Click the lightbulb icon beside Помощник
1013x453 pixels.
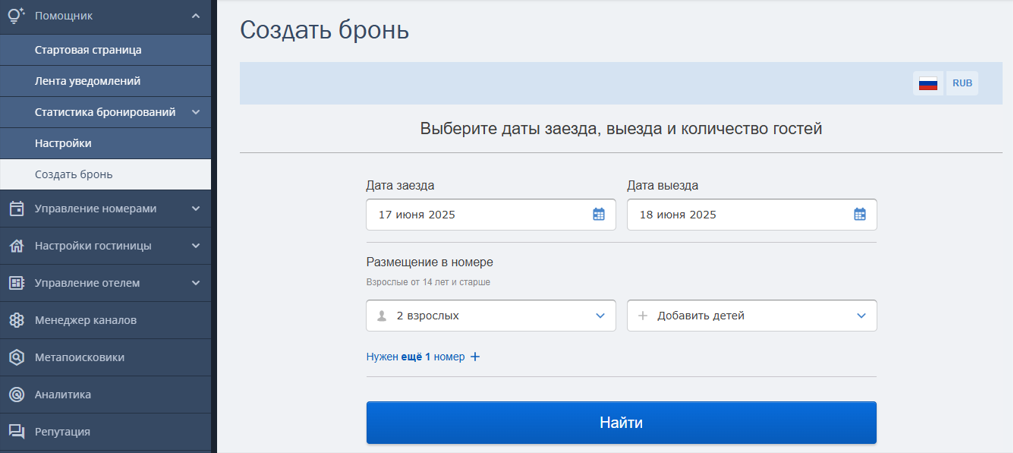point(16,16)
